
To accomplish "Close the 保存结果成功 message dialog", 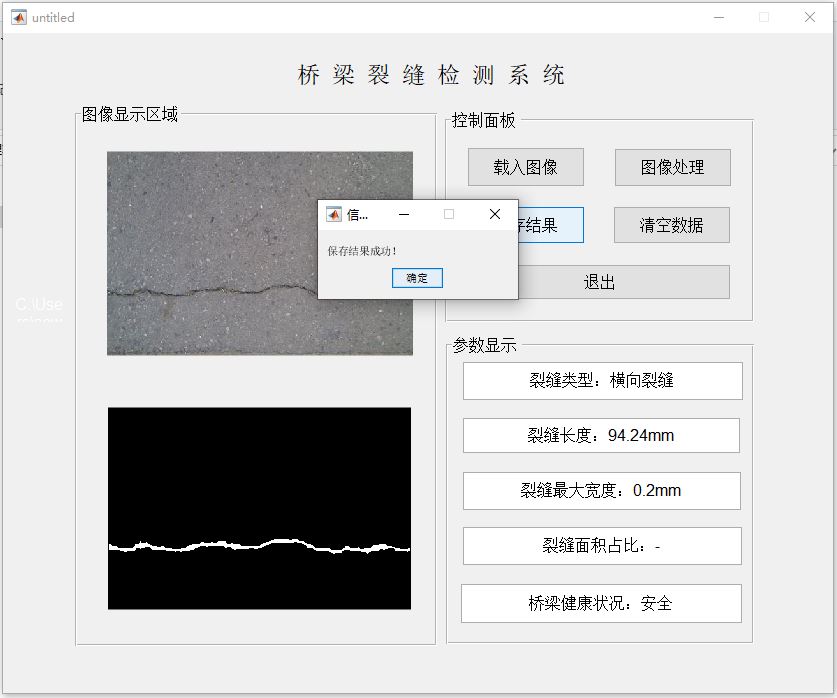I will [495, 214].
